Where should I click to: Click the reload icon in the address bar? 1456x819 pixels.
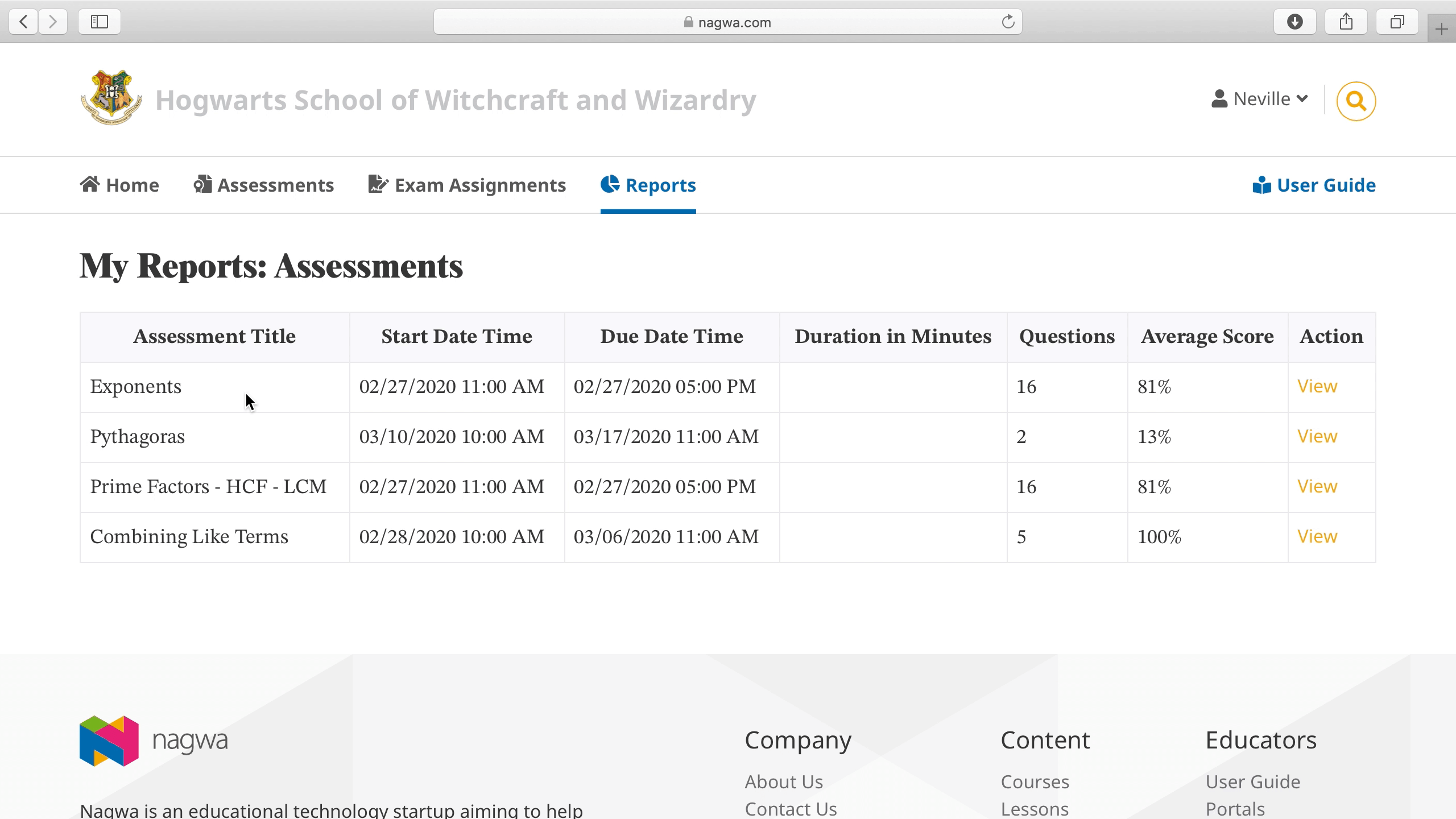tap(1007, 22)
